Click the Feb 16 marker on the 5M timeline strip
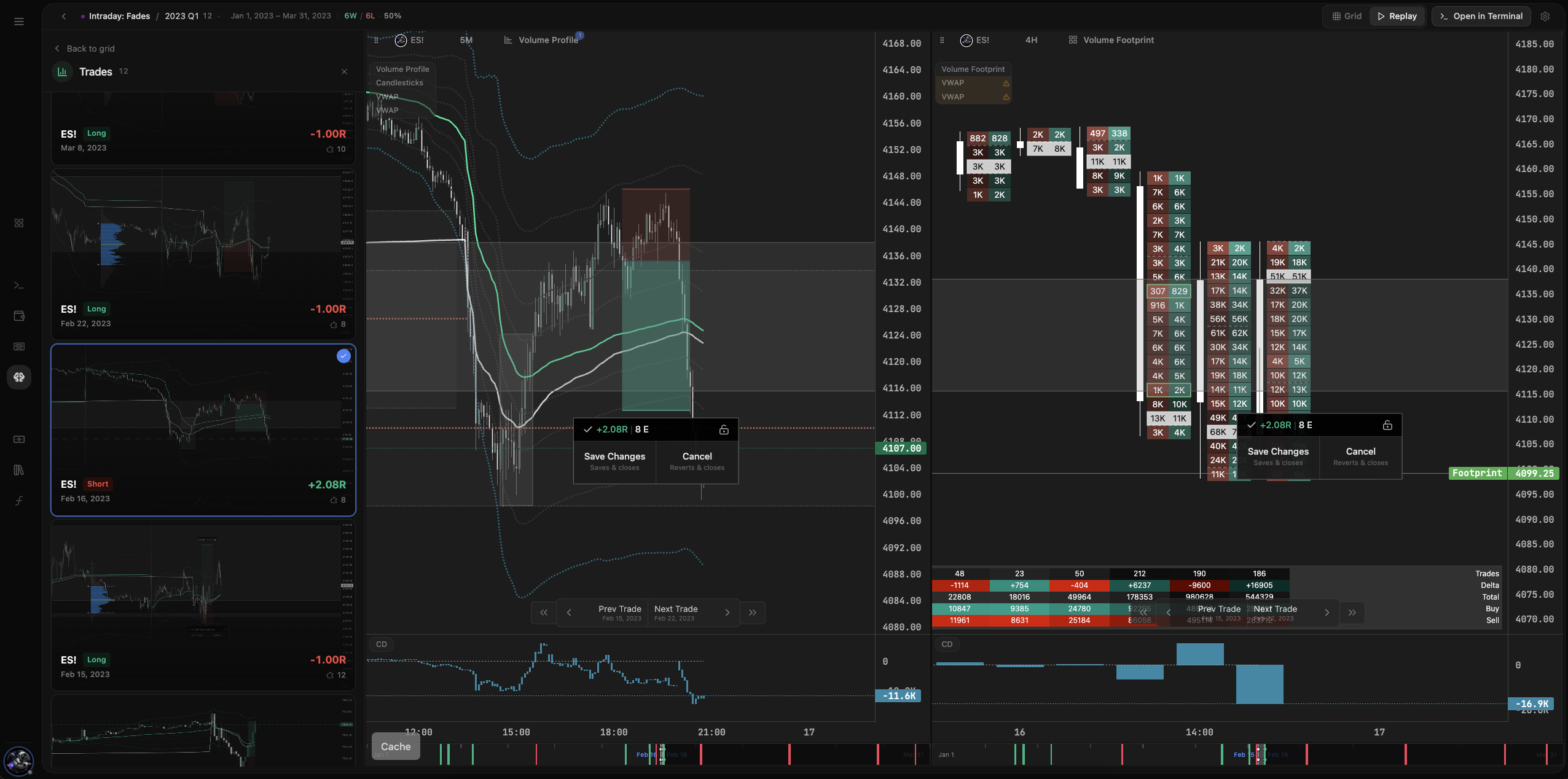This screenshot has height=779, width=1568. pyautogui.click(x=646, y=755)
